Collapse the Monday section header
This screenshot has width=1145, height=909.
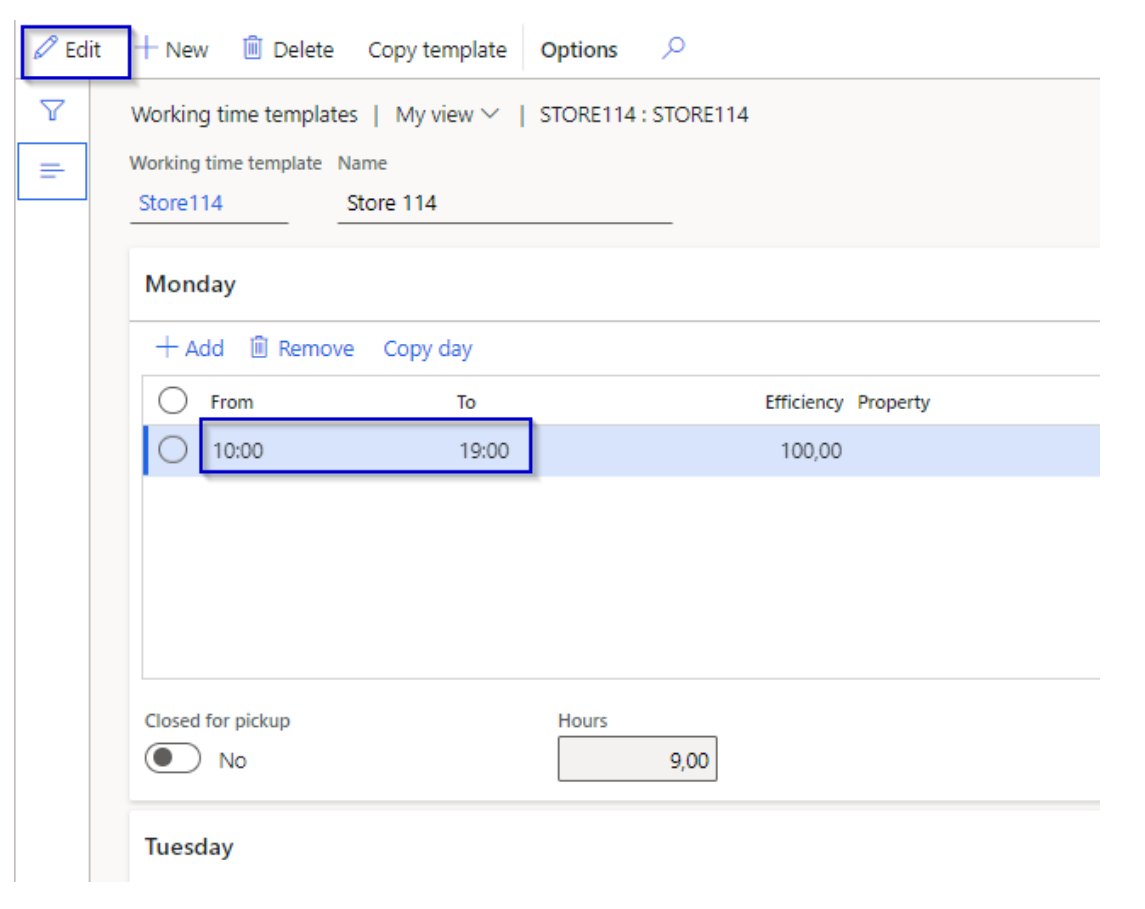(x=190, y=284)
